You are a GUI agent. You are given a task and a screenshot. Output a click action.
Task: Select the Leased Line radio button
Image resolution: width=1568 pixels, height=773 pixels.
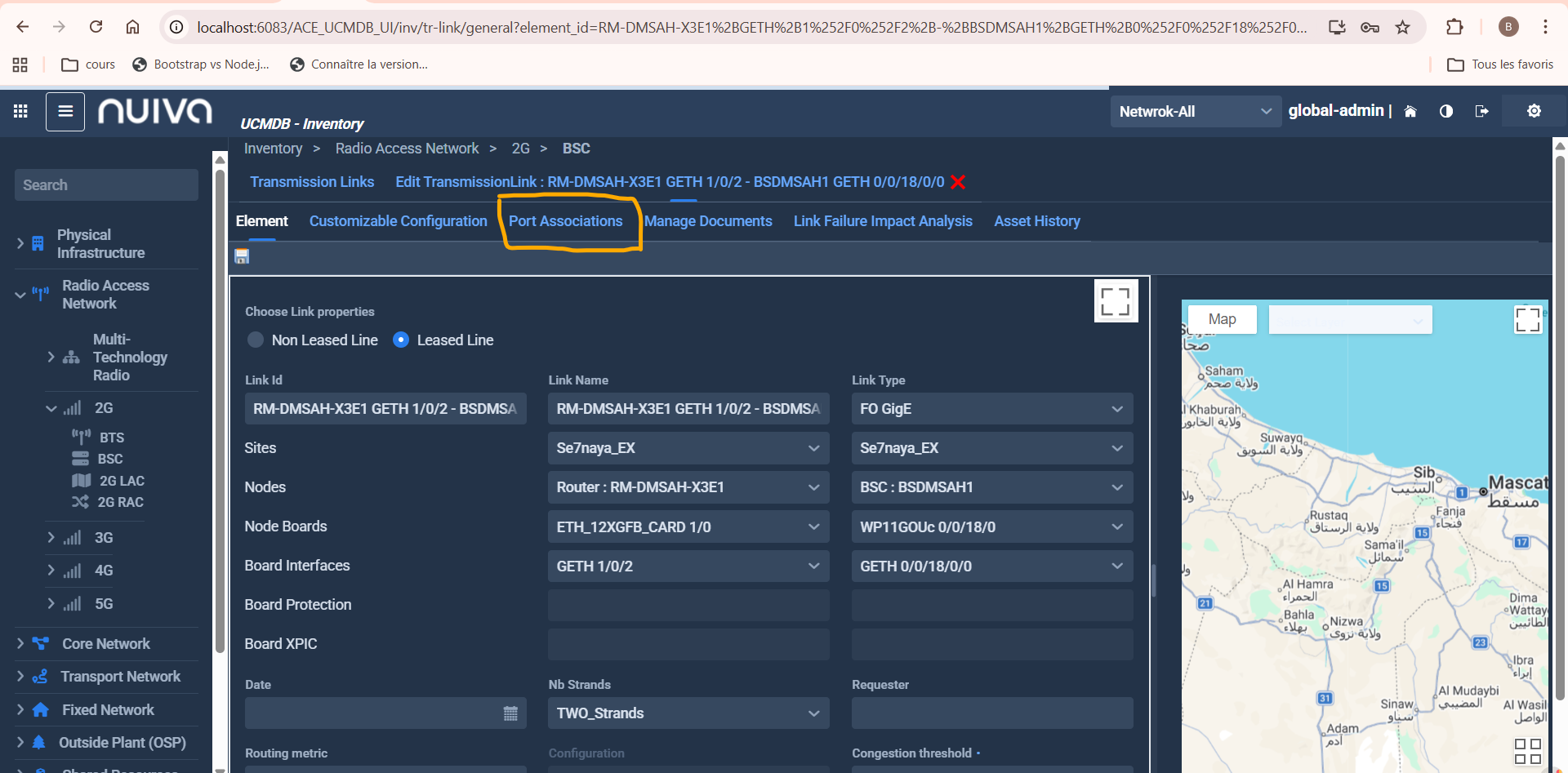click(x=401, y=340)
